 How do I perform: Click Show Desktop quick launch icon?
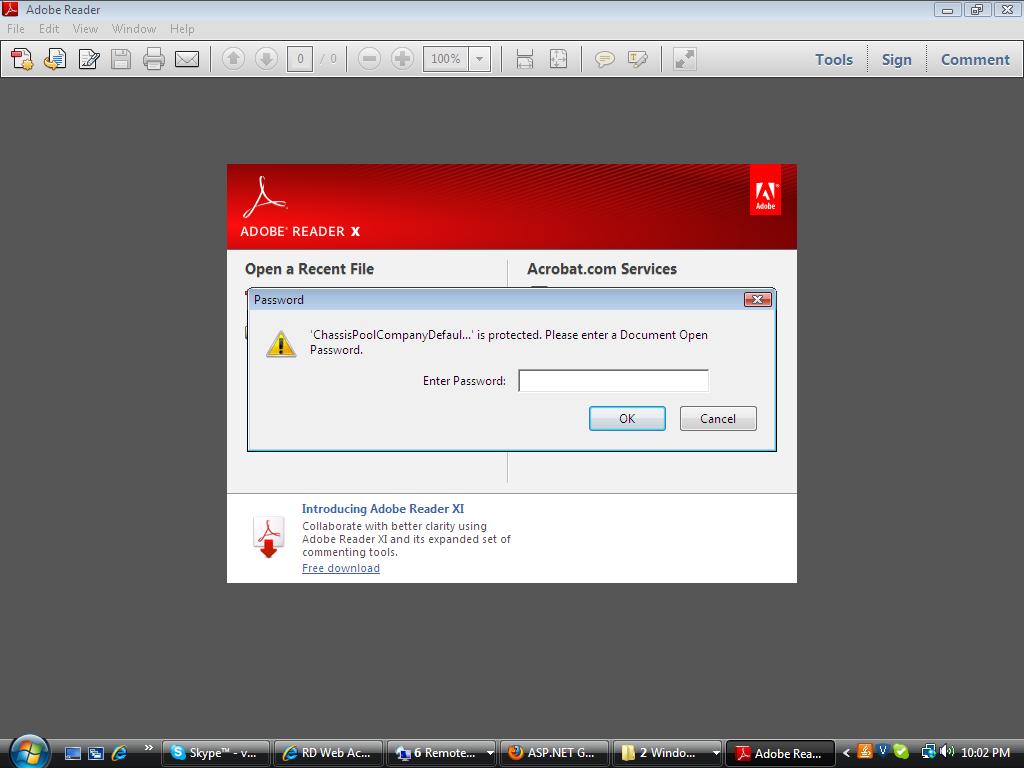coord(72,754)
